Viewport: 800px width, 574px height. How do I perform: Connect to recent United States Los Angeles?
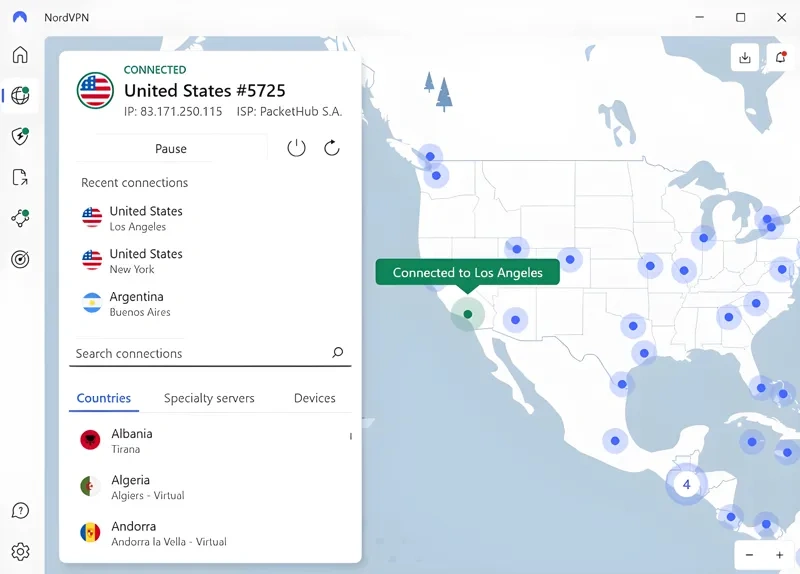pyautogui.click(x=210, y=218)
